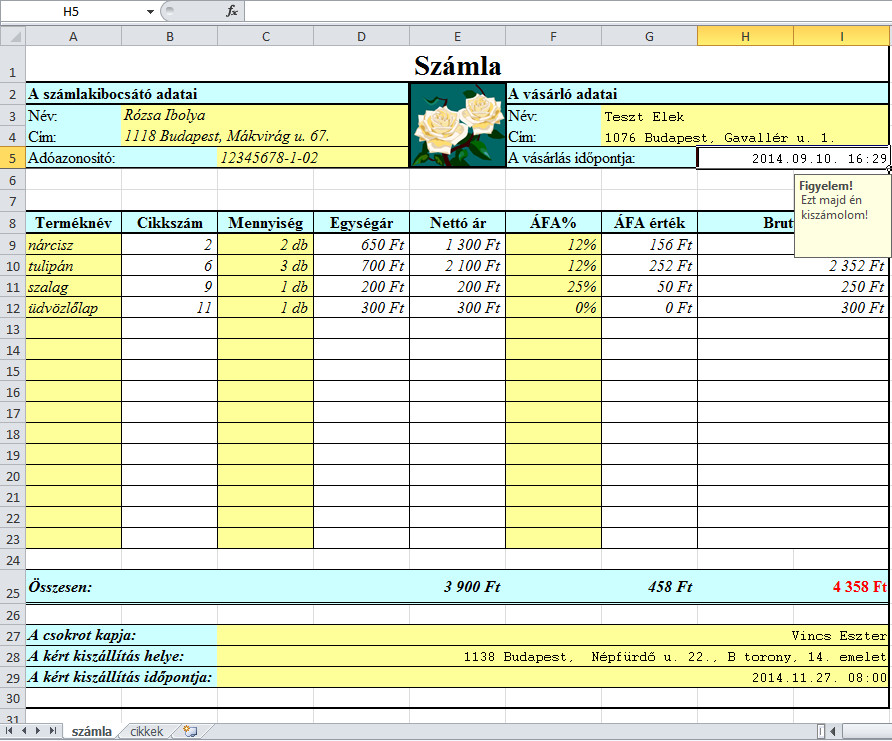892x741 pixels.
Task: Select row 13 header
Action: pyautogui.click(x=13, y=329)
